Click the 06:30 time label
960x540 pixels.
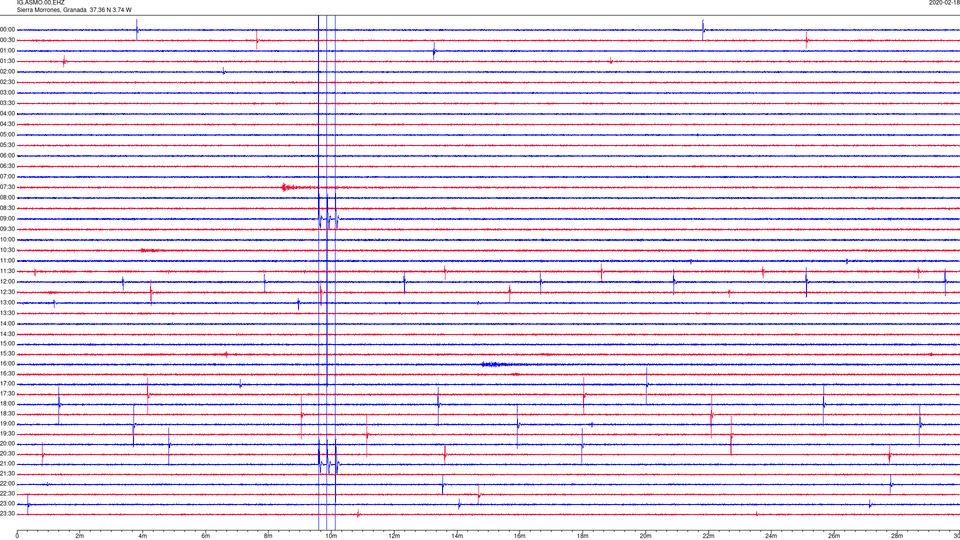pos(8,166)
